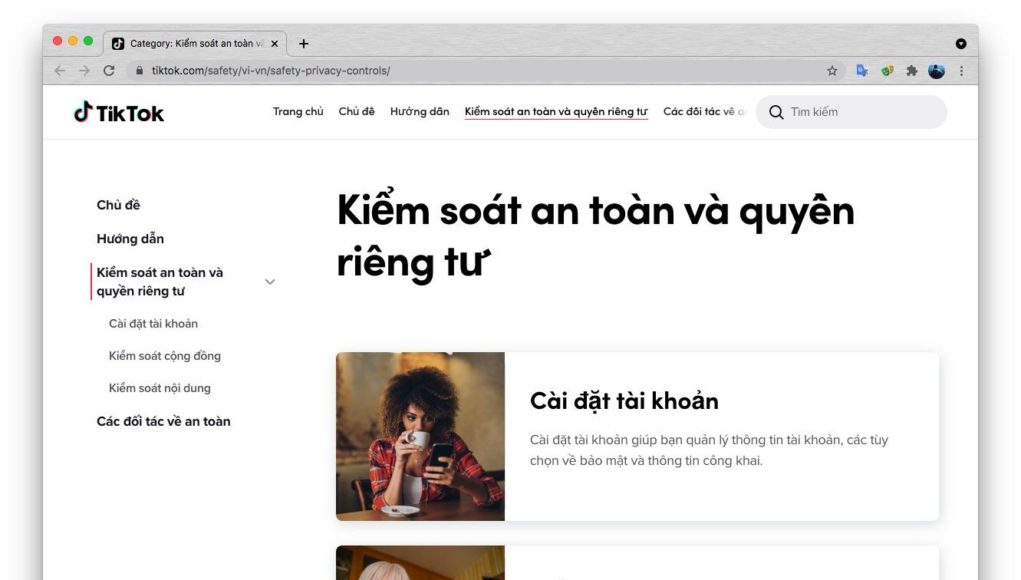Click the browser forward arrow
1021x580 pixels.
point(84,70)
